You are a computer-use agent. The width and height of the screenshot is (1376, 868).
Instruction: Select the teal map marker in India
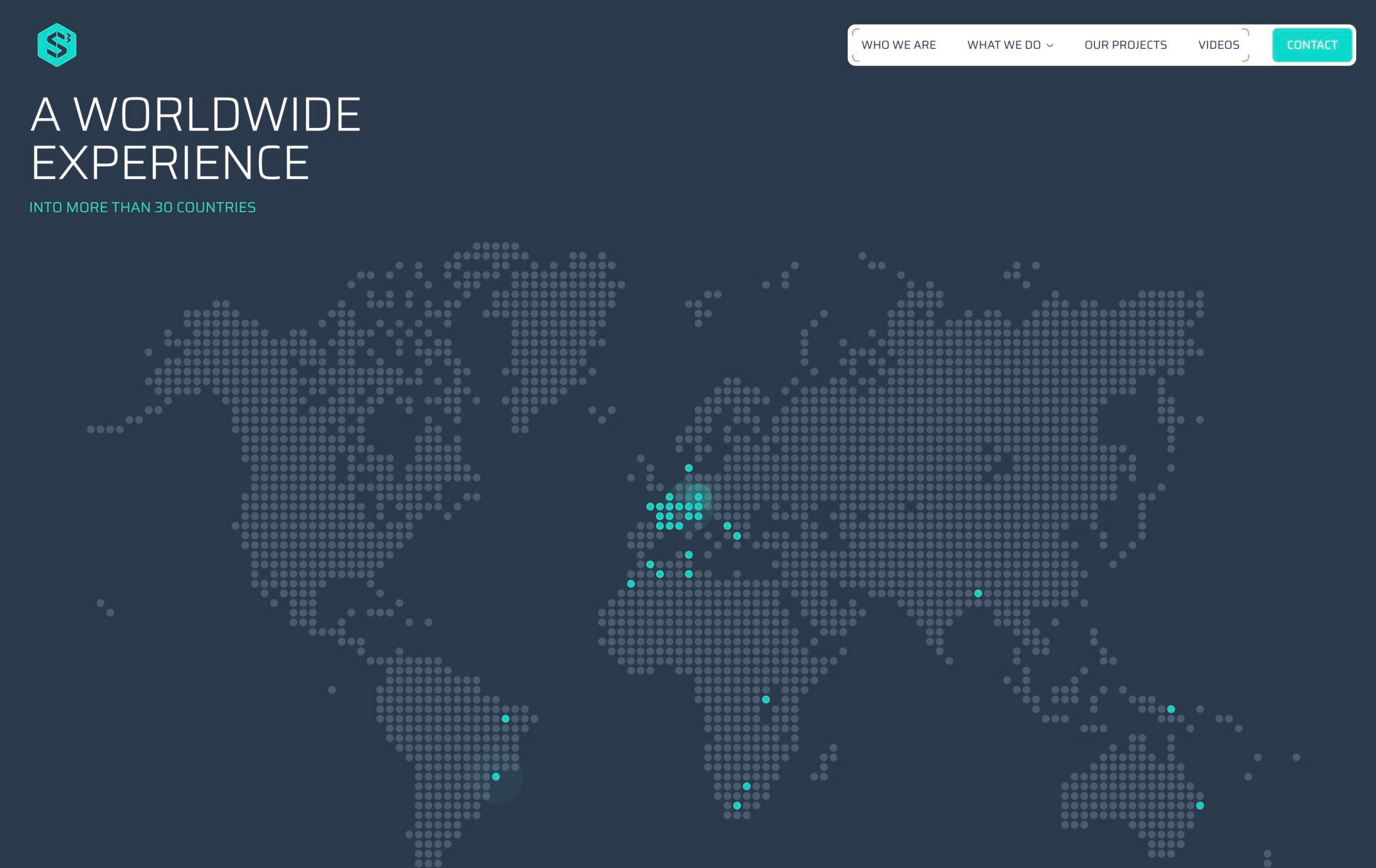[x=978, y=593]
